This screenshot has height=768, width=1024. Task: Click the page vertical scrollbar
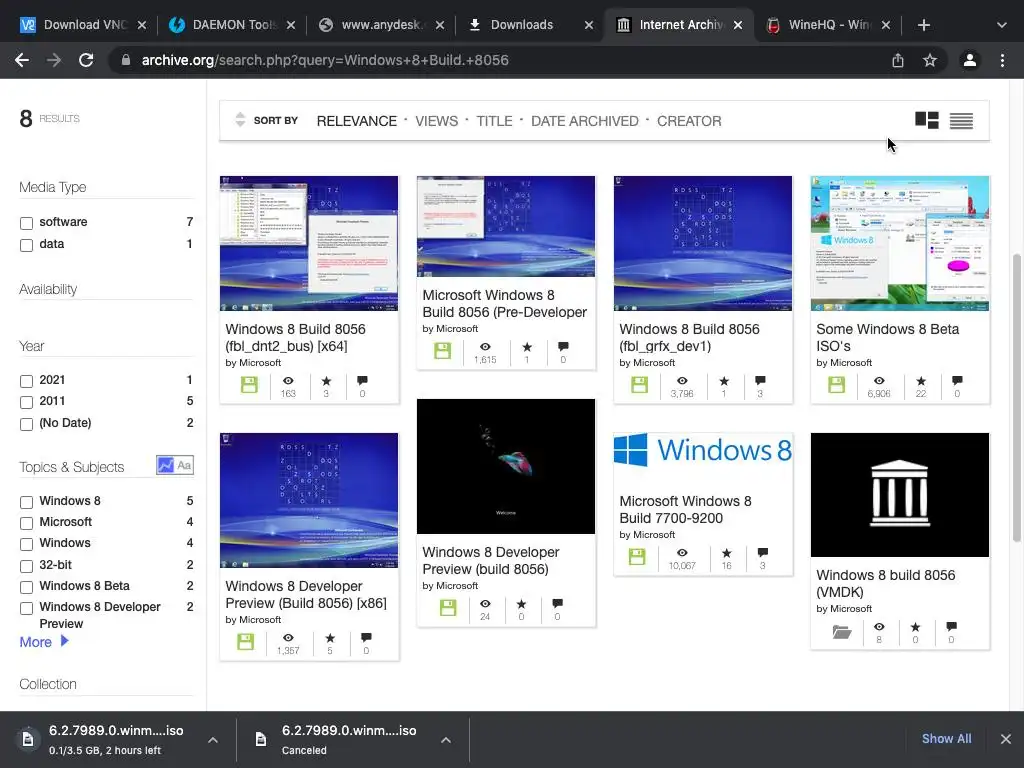point(1016,397)
